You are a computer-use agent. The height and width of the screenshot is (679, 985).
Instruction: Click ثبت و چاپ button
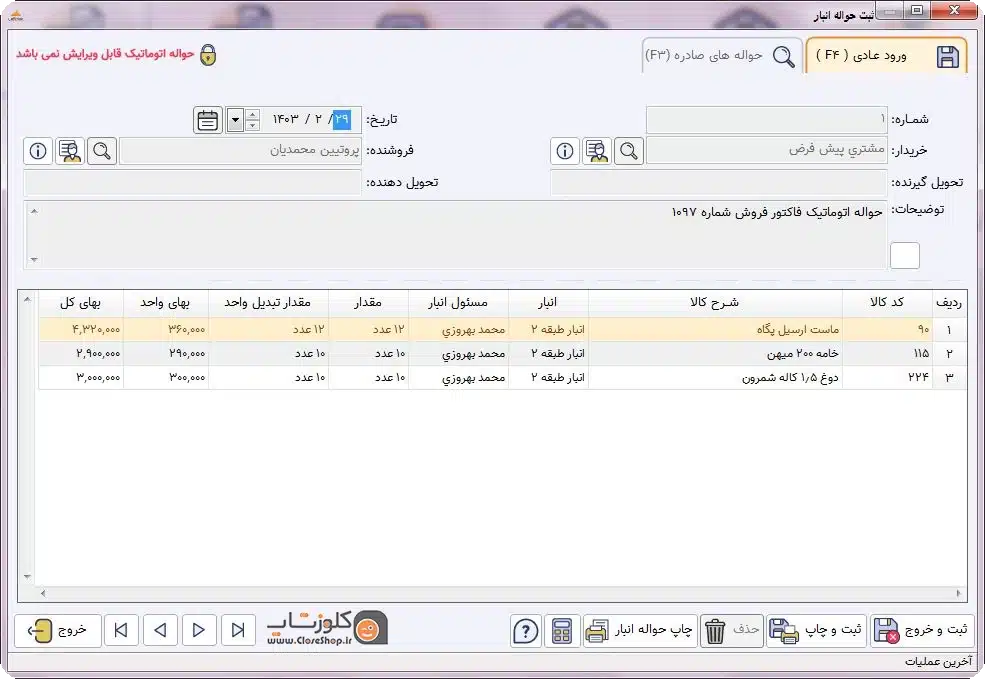816,630
